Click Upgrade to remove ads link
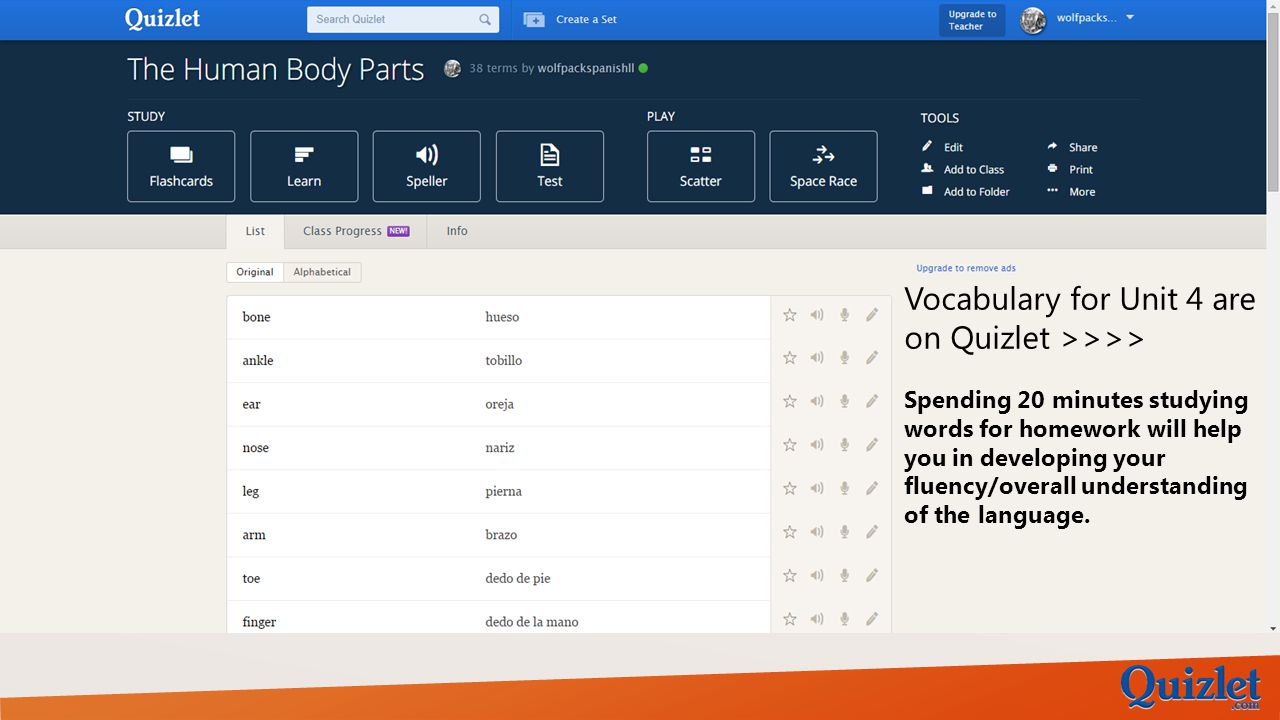Viewport: 1280px width, 720px height. [x=966, y=268]
